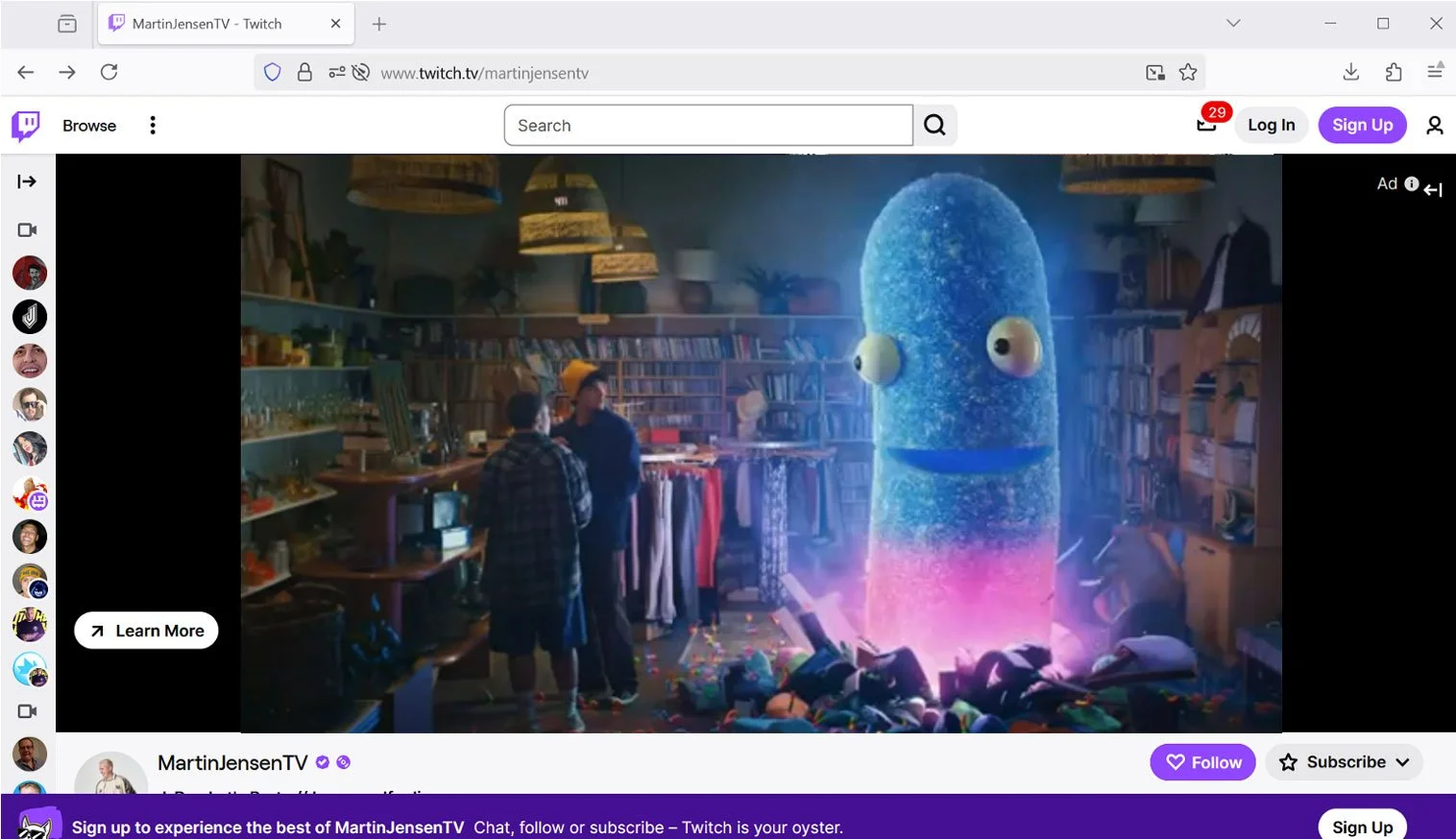Open the Subscribe dropdown
This screenshot has width=1456, height=839.
1344,762
